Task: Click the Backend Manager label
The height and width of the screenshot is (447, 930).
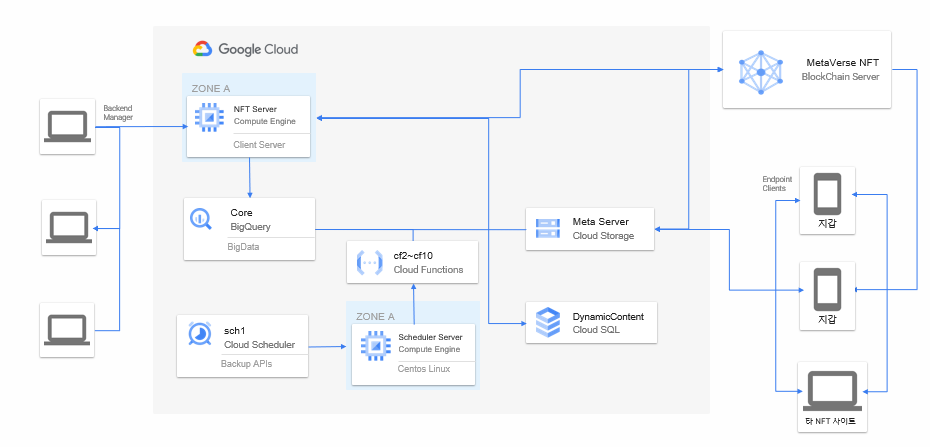Action: [x=118, y=113]
